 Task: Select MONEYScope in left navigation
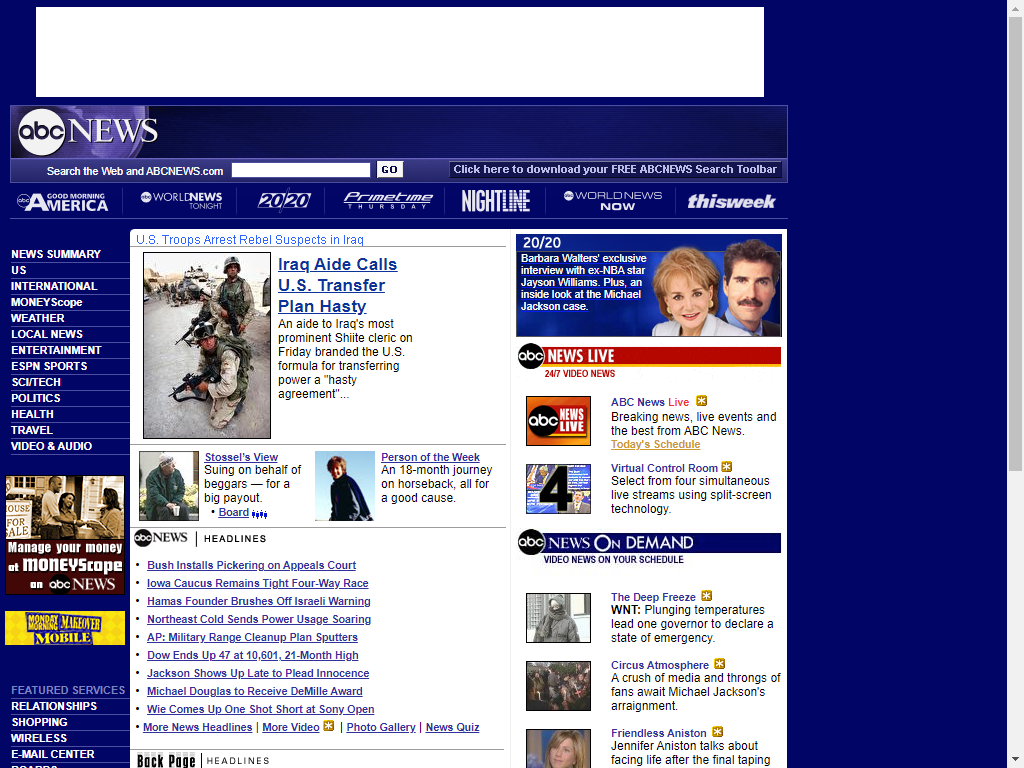point(46,302)
